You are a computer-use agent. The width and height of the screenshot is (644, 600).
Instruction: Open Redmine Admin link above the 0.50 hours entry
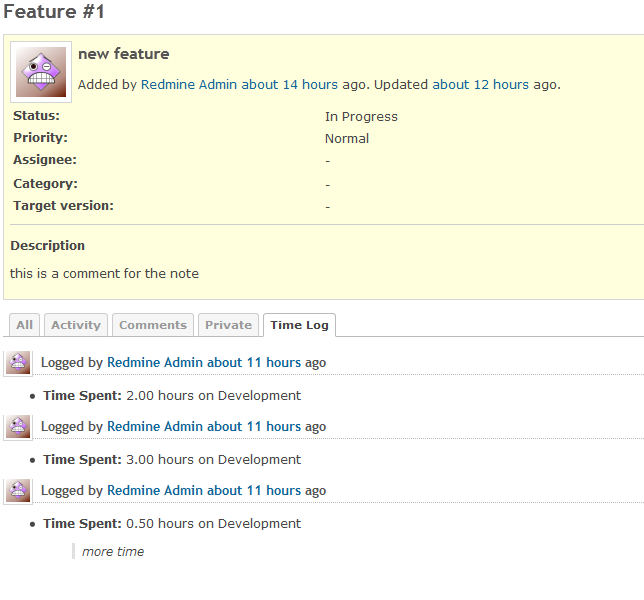coord(155,491)
